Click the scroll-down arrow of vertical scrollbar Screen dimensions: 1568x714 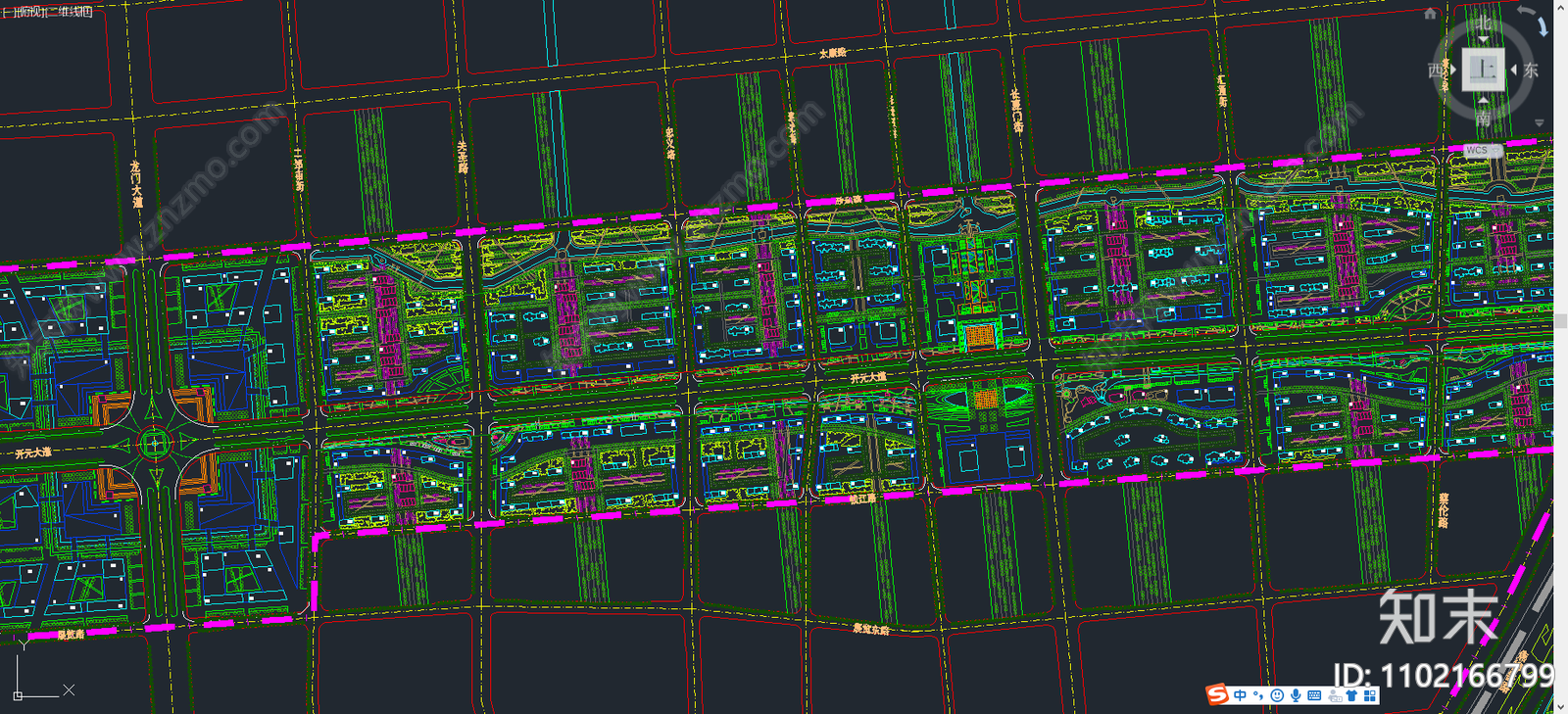click(1561, 707)
